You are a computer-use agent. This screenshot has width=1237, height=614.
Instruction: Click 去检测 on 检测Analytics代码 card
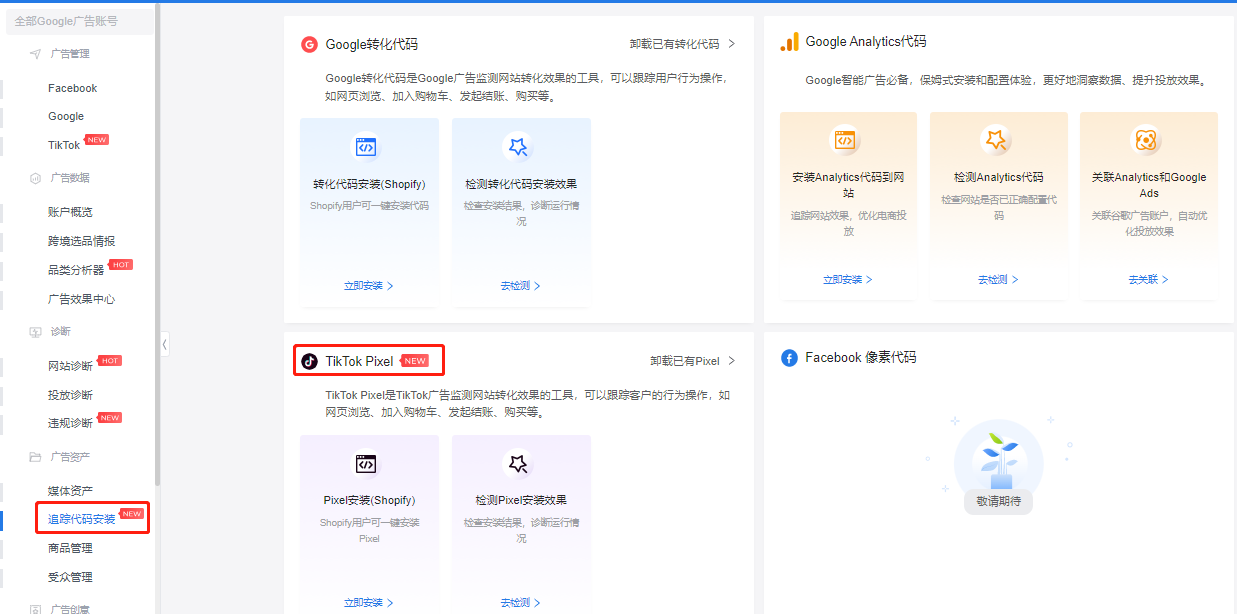tap(998, 280)
